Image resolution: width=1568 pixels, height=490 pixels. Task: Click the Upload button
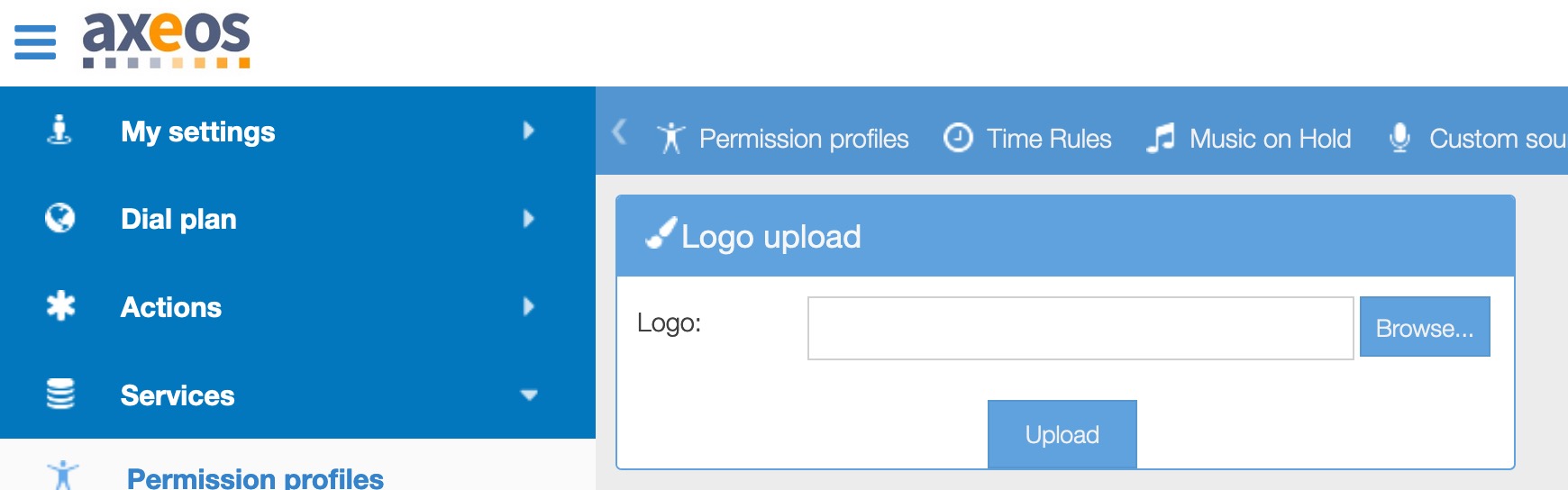click(x=1062, y=434)
